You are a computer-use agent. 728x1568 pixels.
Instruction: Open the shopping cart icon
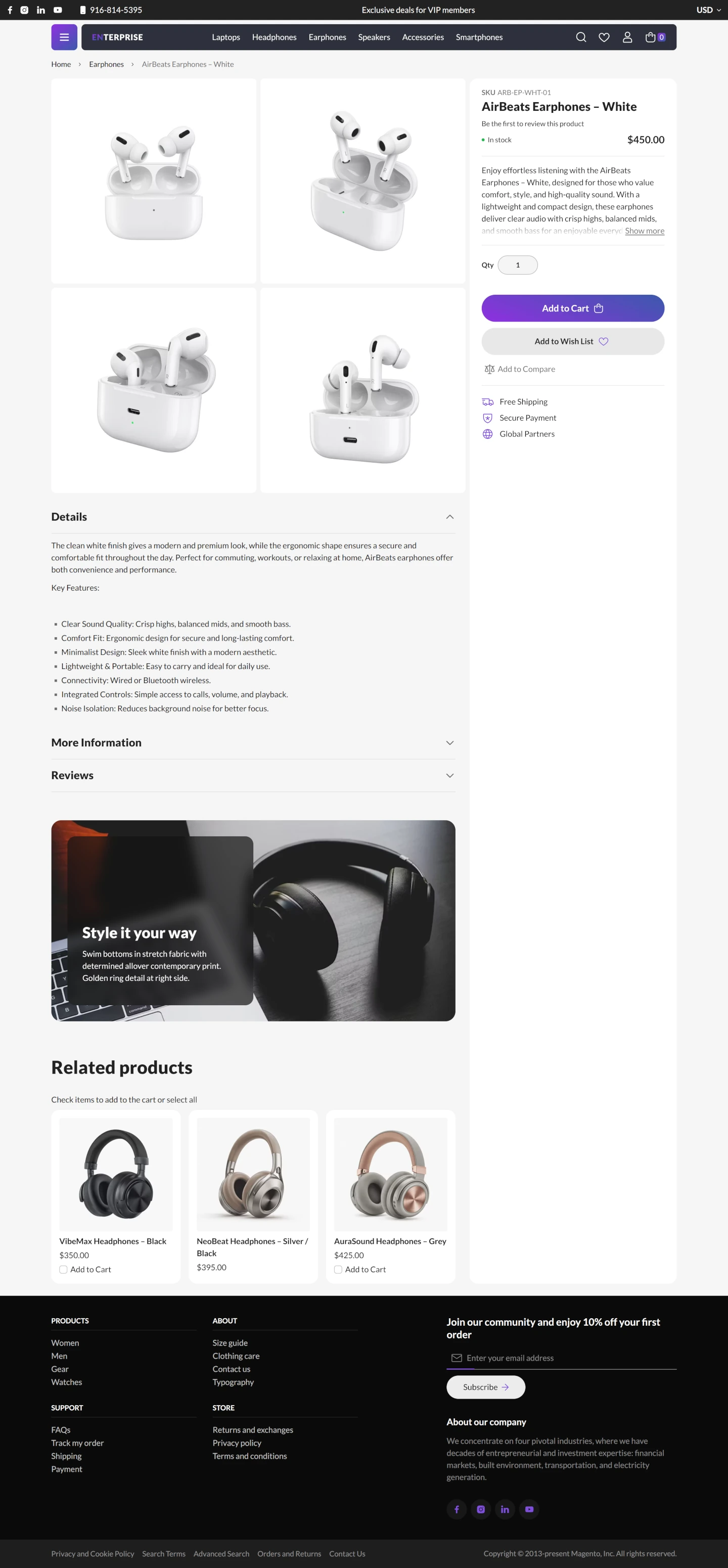coord(650,37)
